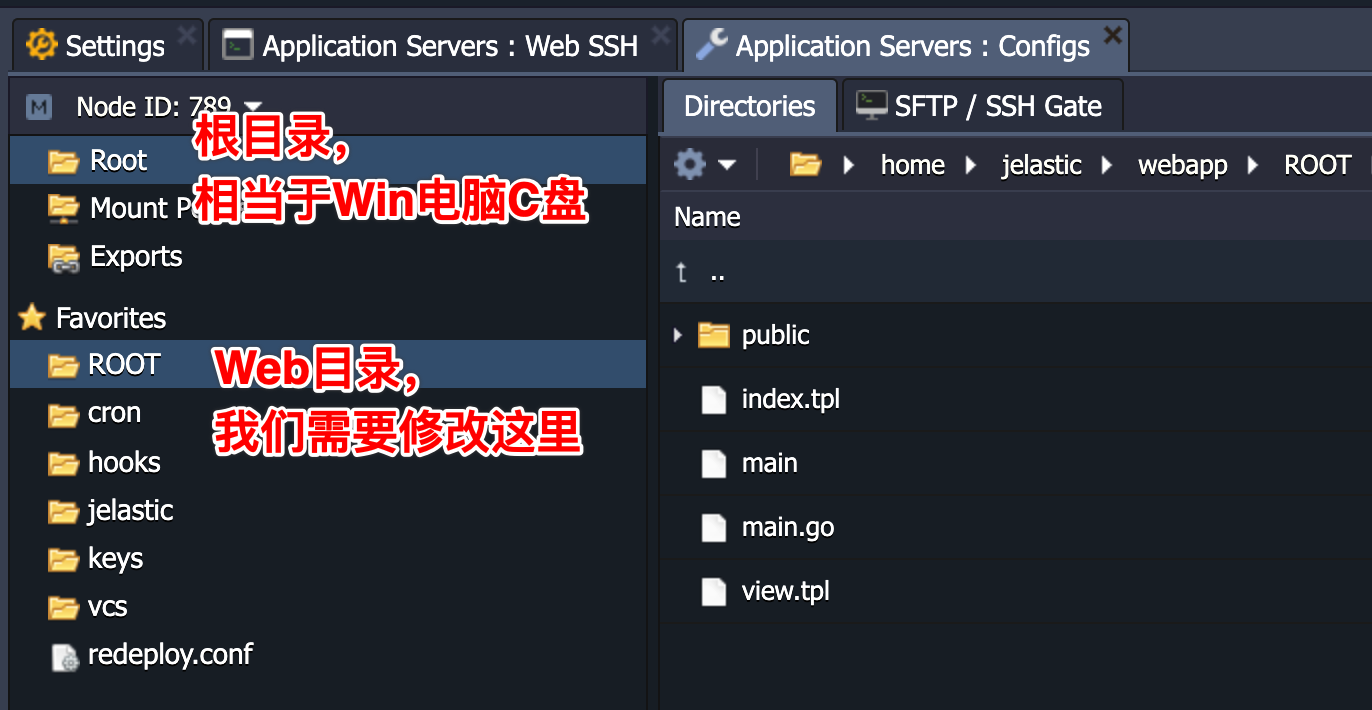Select the cron folder in Favorites

click(x=113, y=413)
